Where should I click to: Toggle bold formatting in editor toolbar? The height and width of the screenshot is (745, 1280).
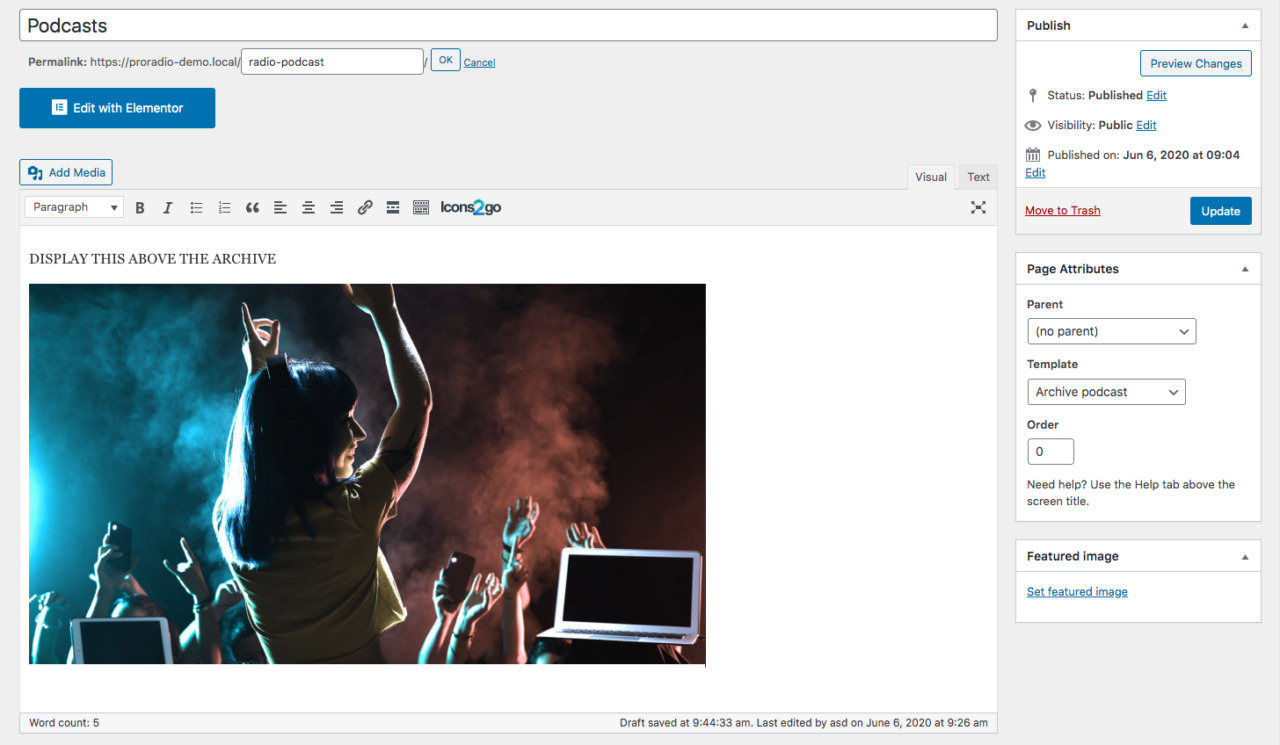[140, 207]
